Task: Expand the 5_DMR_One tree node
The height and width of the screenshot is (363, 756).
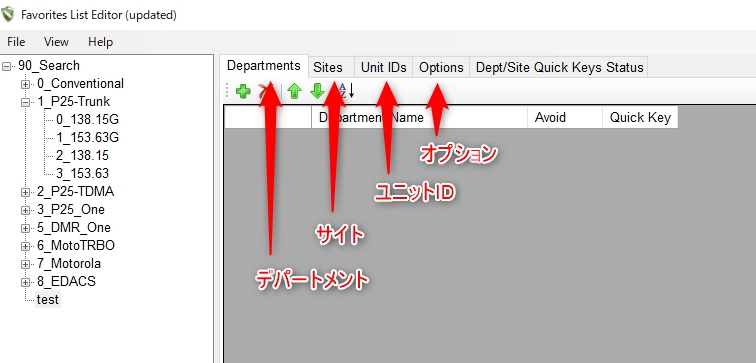Action: tap(25, 228)
